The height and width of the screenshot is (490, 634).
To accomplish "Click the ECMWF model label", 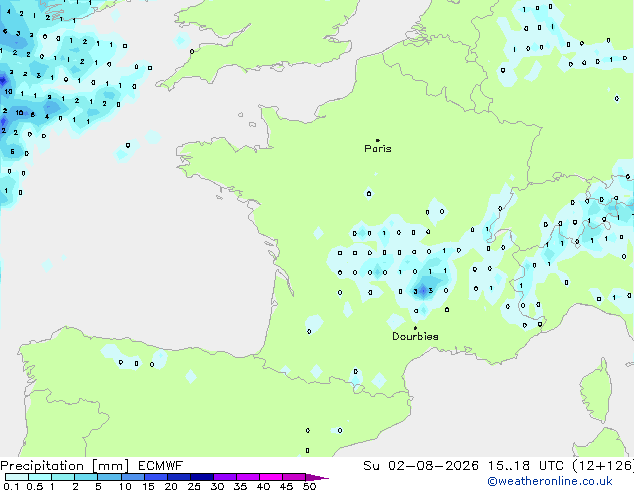I will (161, 466).
